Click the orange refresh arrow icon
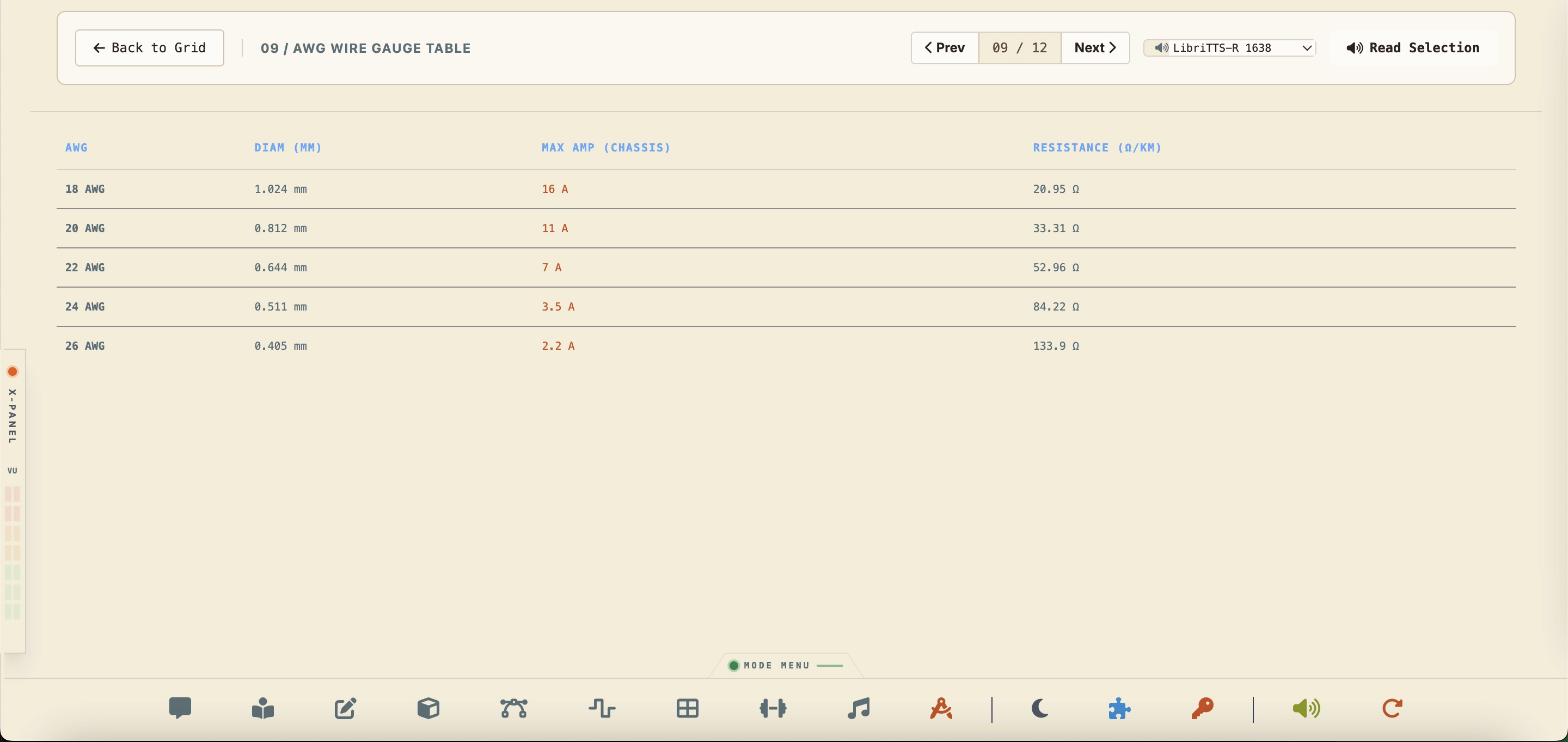This screenshot has height=742, width=1568. point(1392,708)
